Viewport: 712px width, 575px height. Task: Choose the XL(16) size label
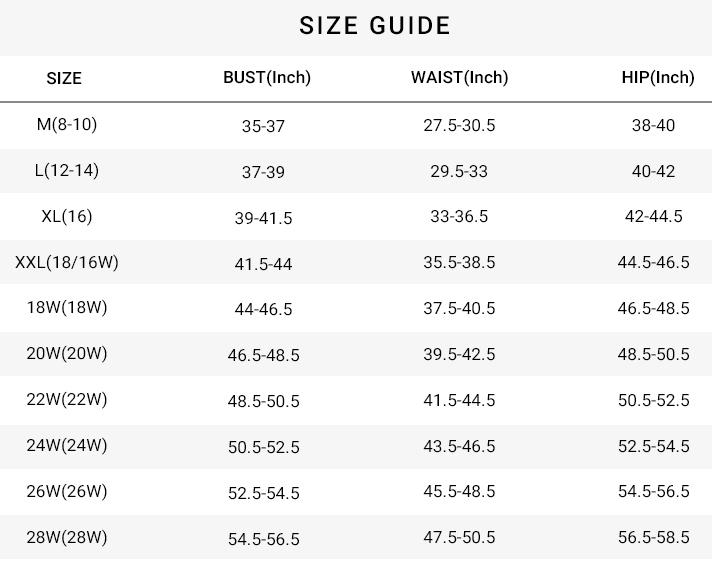pos(67,216)
